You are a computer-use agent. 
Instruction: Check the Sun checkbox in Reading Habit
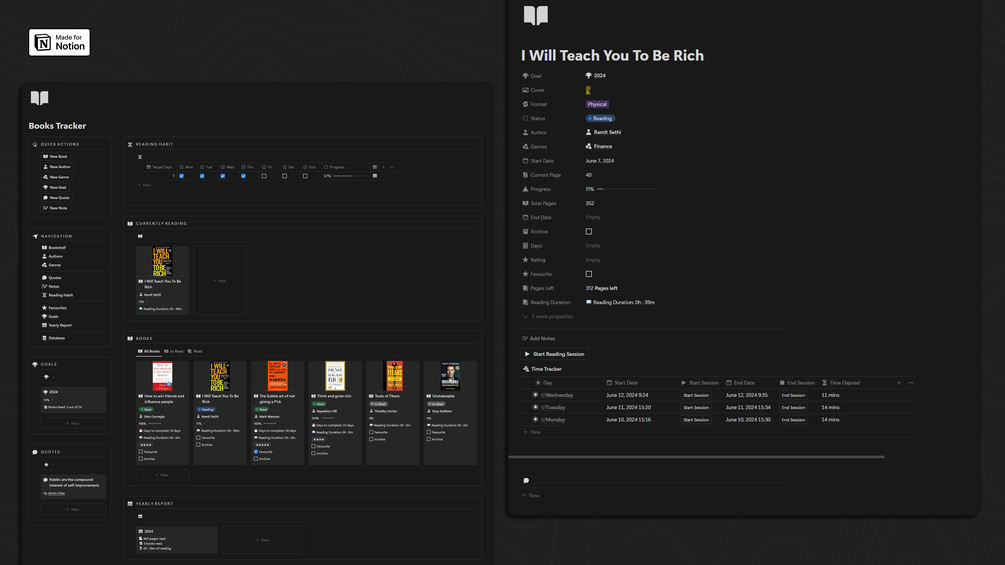(x=305, y=176)
